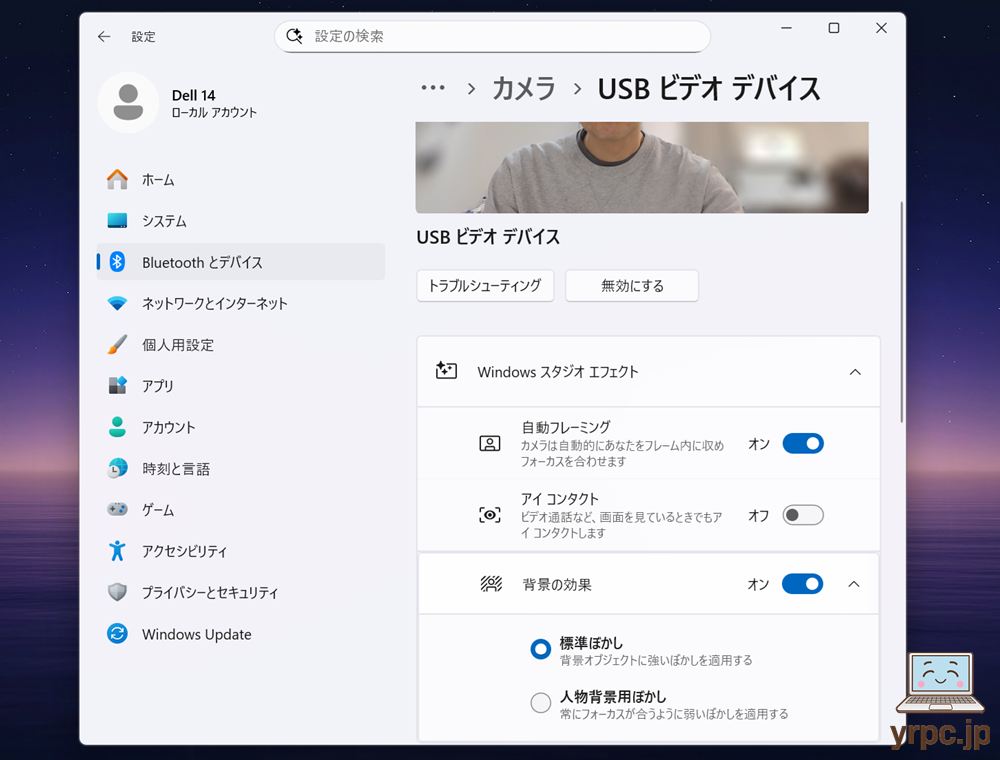Click the back arrow icon
Image resolution: width=1000 pixels, height=760 pixels.
[x=104, y=36]
